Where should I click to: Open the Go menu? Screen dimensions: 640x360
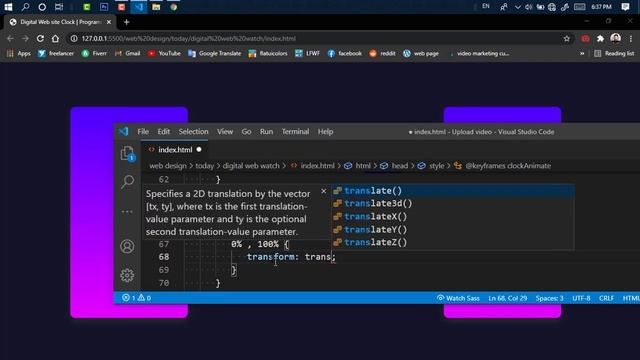point(246,131)
